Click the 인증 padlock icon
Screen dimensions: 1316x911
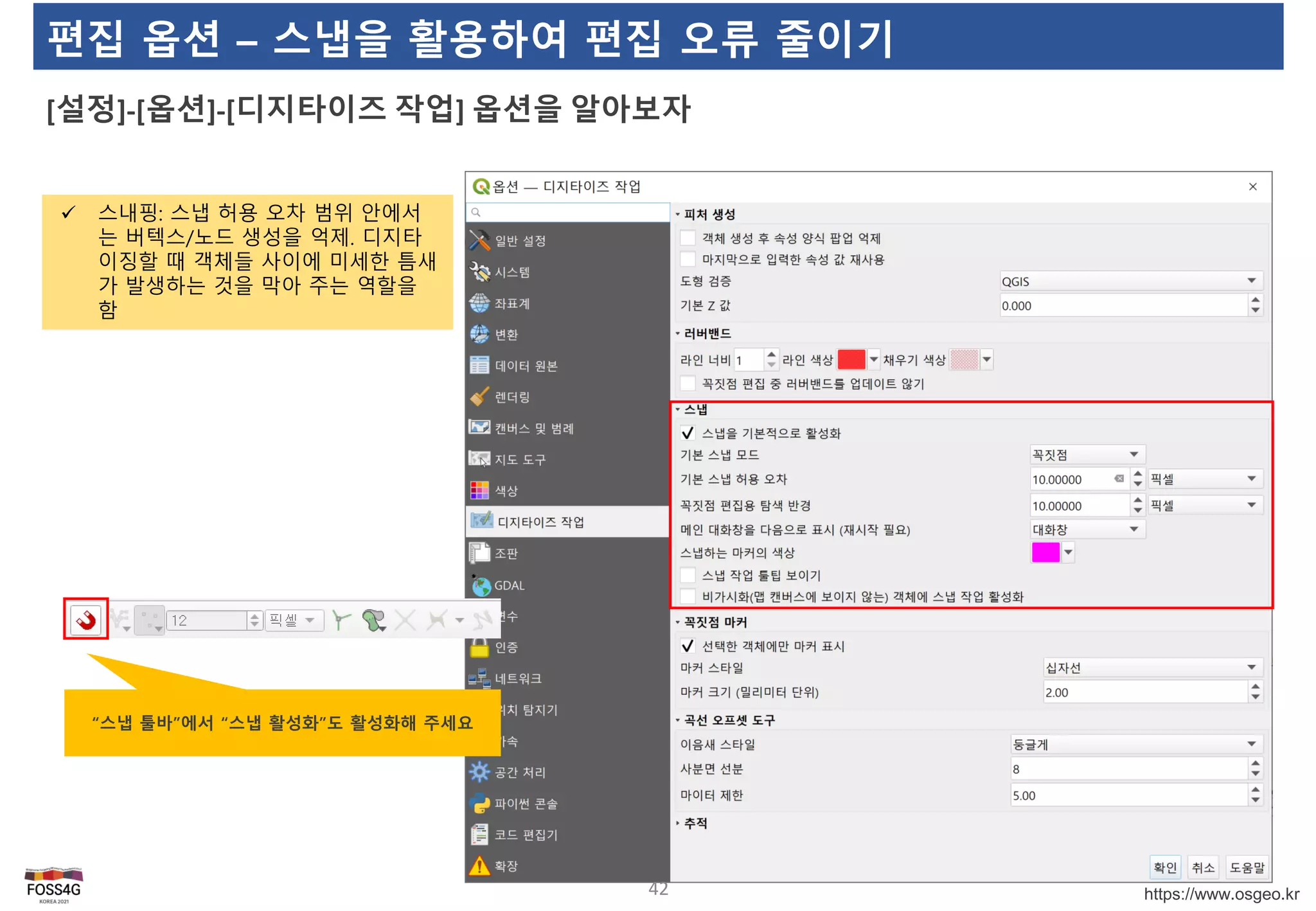point(479,648)
